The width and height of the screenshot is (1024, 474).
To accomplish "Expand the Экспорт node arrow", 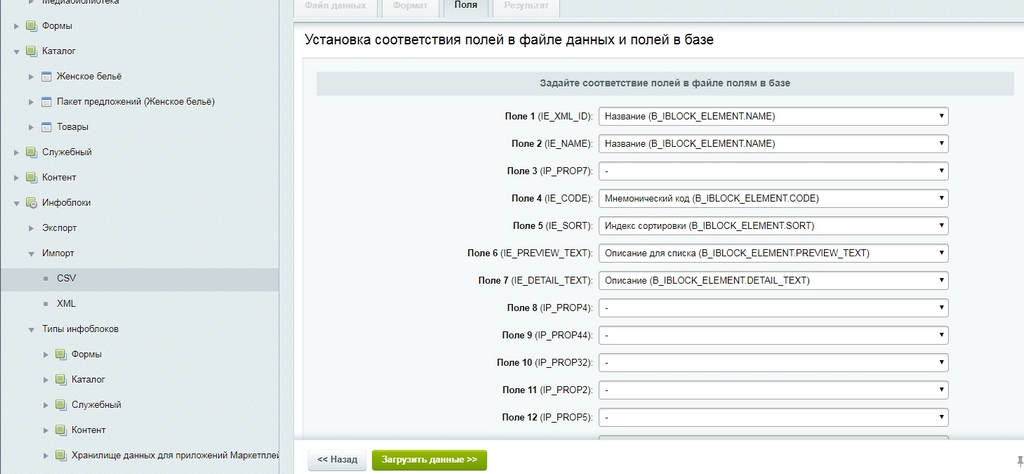I will 31,229.
